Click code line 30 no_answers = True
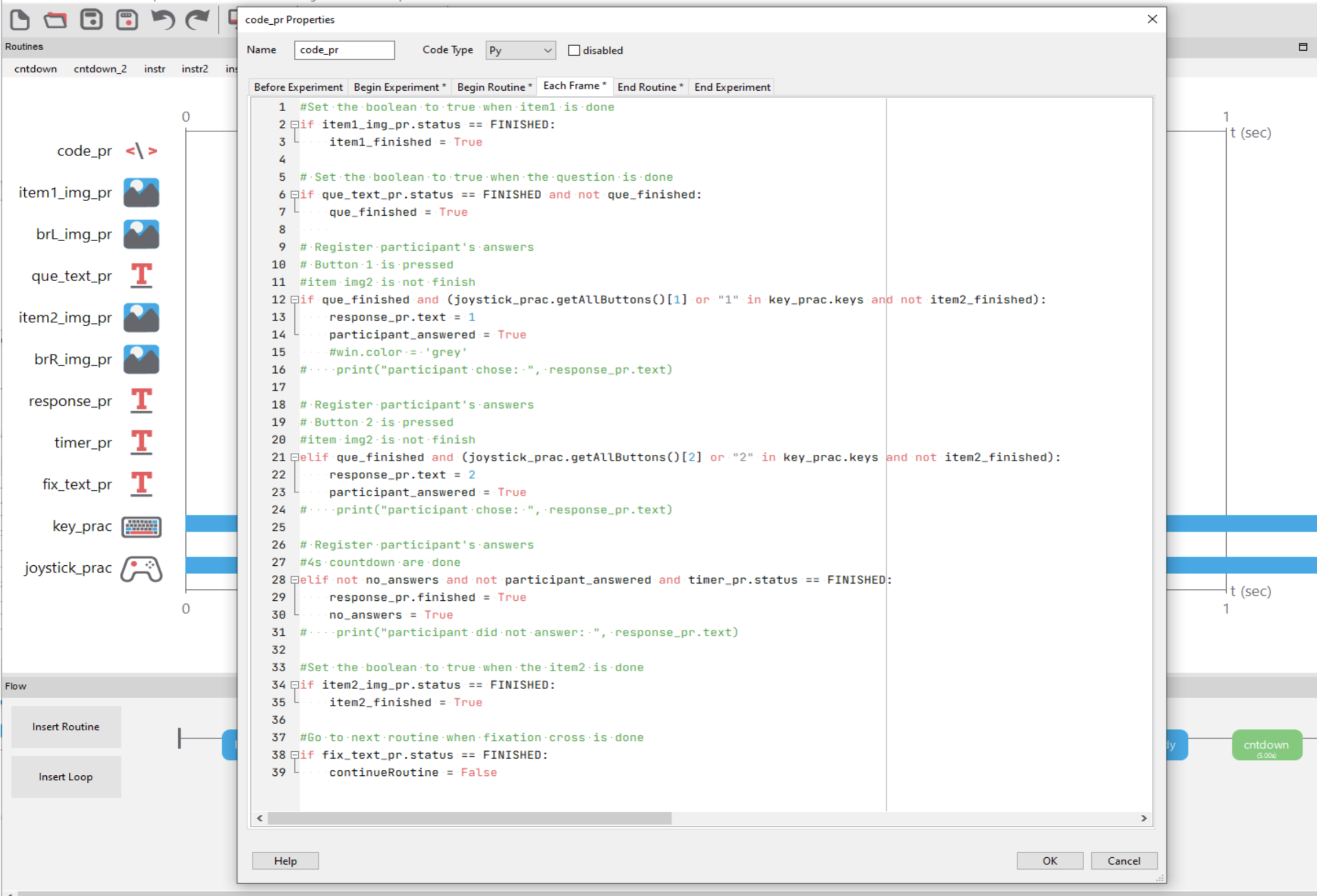Screen dimensions: 1317x896 [391, 615]
